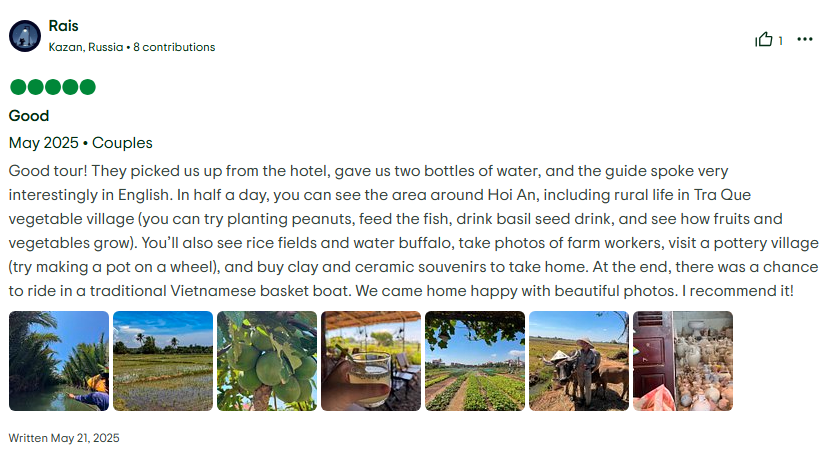832x451 pixels.
Task: Click the helpful vote count number
Action: coord(780,41)
